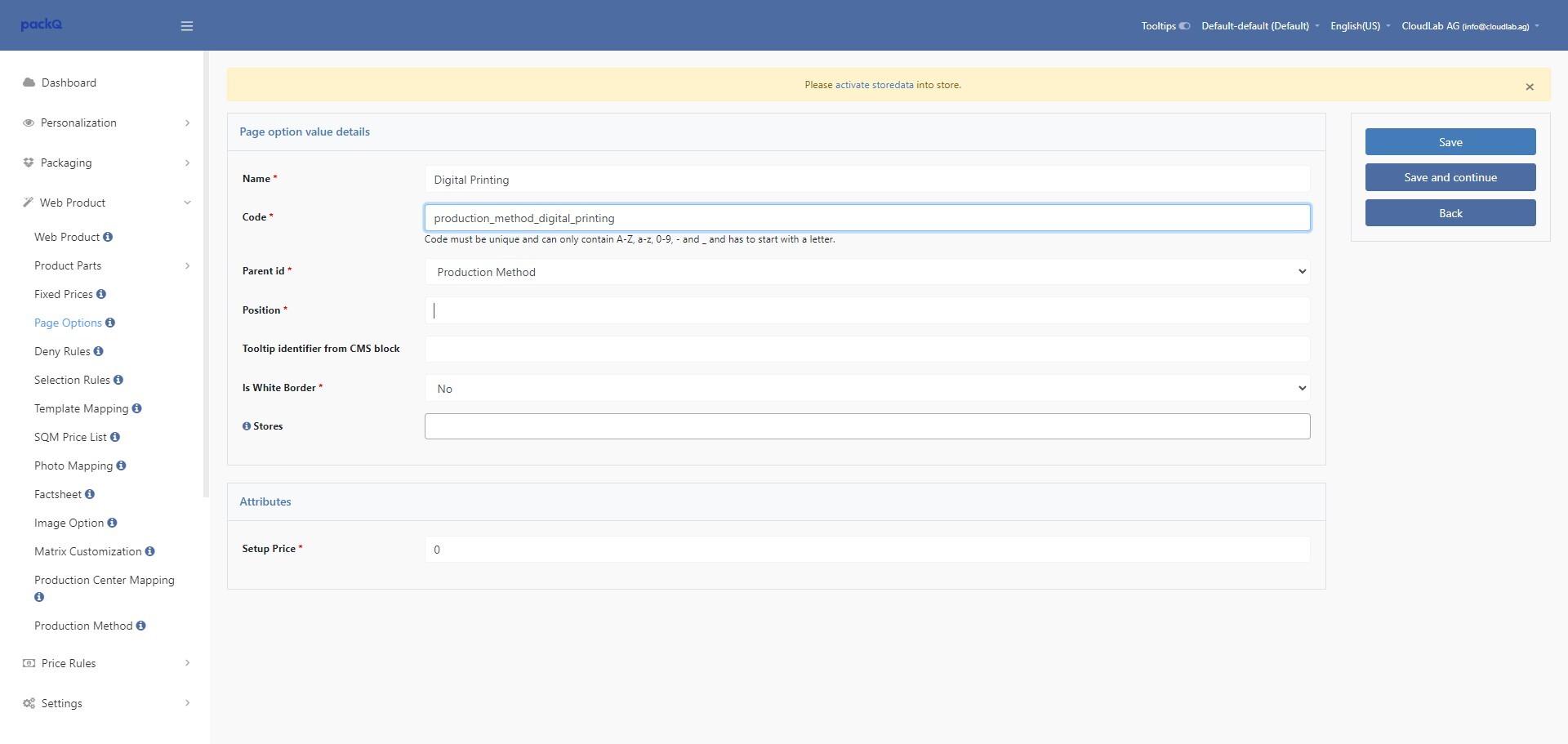
Task: Click the Save and continue button
Action: [1450, 177]
